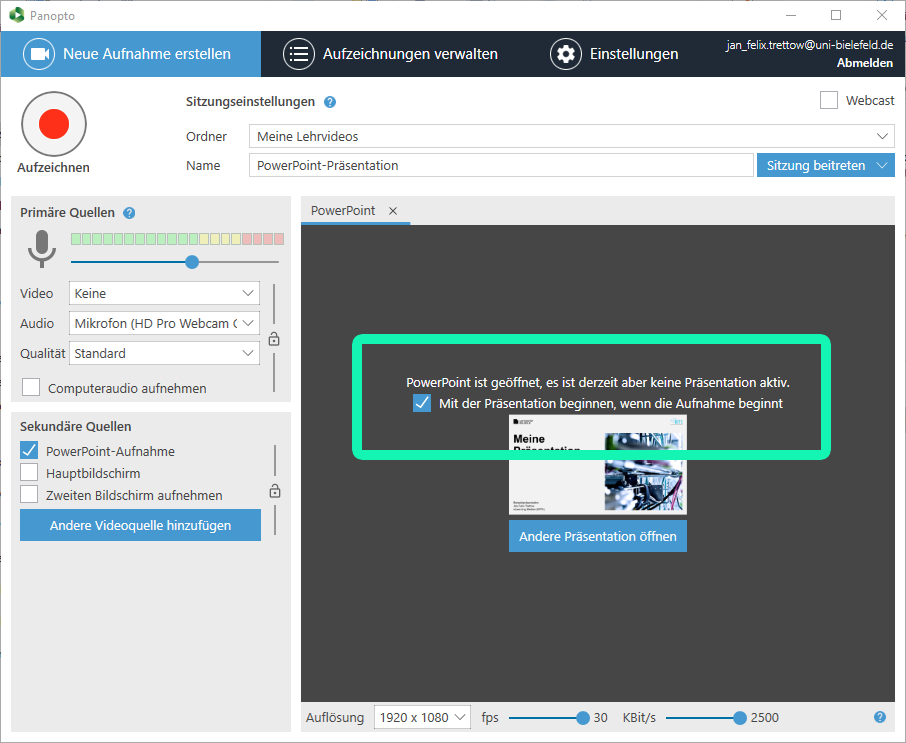Click the help icon next to Primäre Quellen
The image size is (906, 743).
tap(129, 213)
